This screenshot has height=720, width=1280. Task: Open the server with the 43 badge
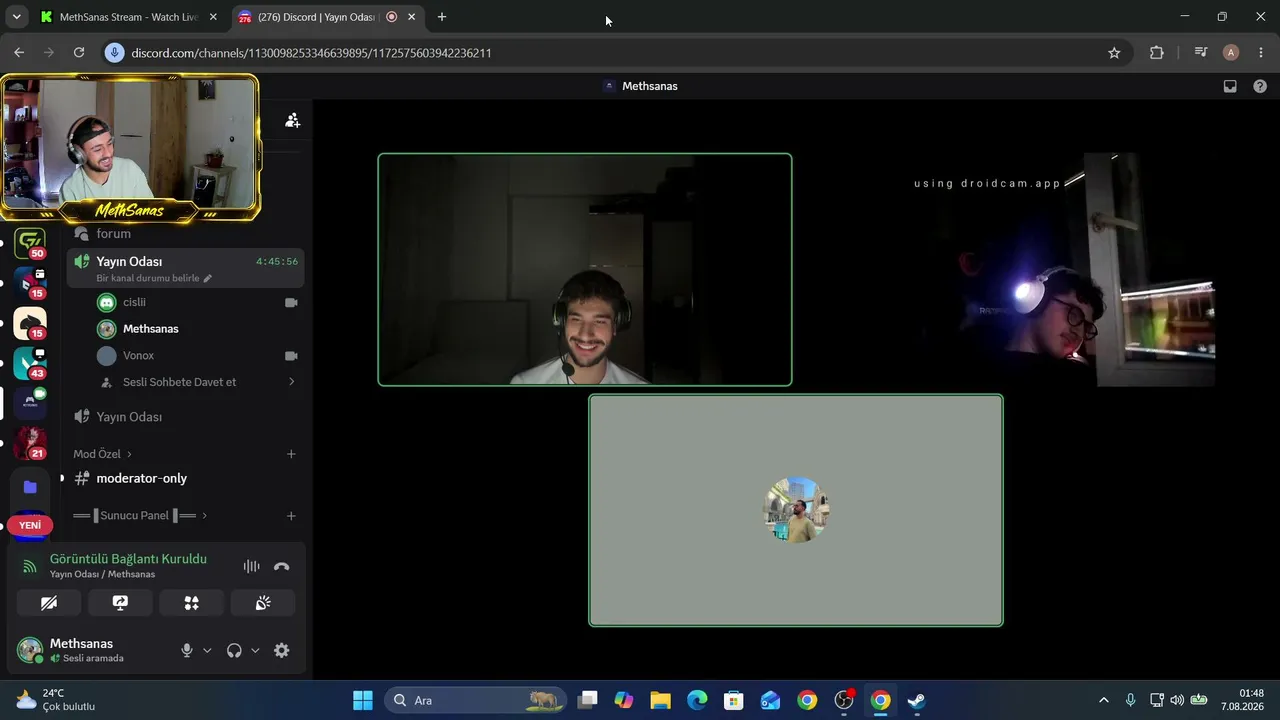coord(30,363)
